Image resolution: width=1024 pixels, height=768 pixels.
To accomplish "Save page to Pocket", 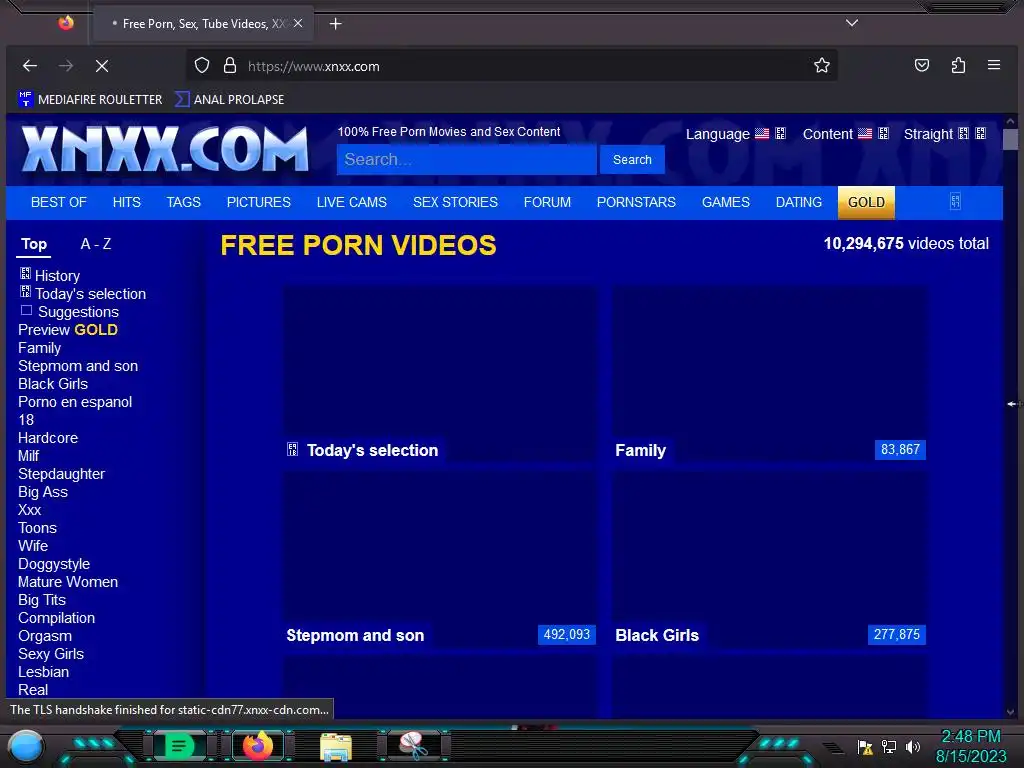I will pos(921,65).
